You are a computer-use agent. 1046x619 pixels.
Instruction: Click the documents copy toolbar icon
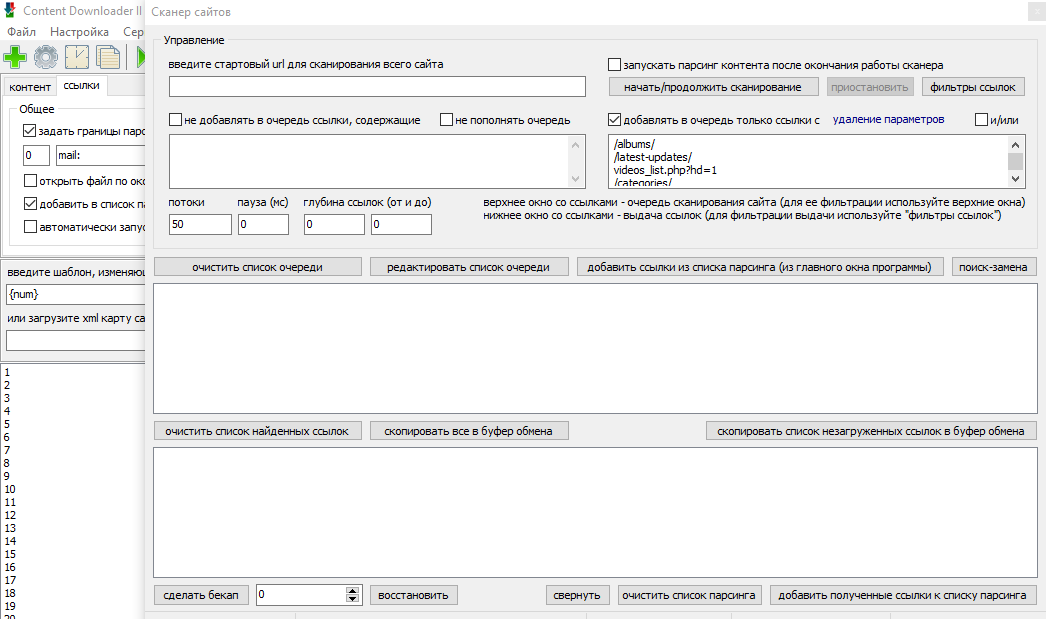(x=106, y=57)
